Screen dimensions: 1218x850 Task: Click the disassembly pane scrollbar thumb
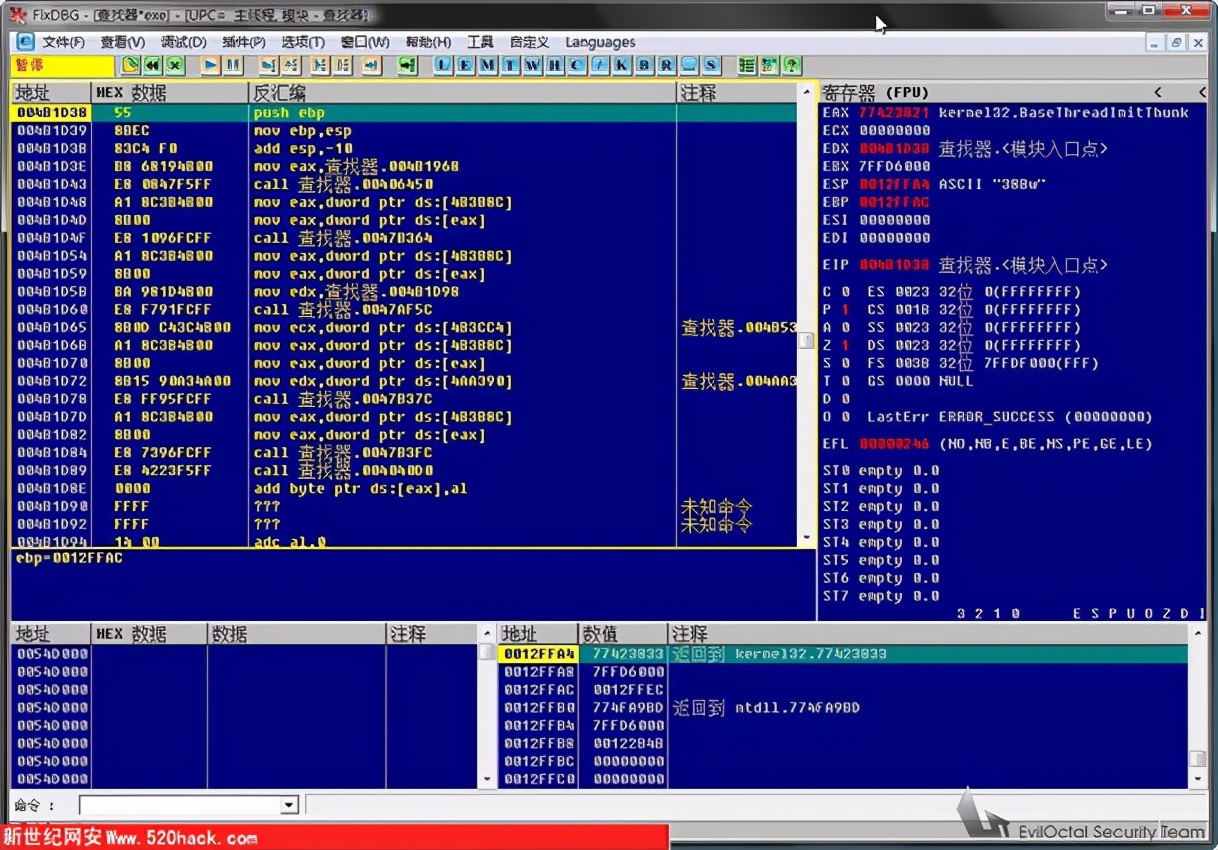click(x=806, y=340)
